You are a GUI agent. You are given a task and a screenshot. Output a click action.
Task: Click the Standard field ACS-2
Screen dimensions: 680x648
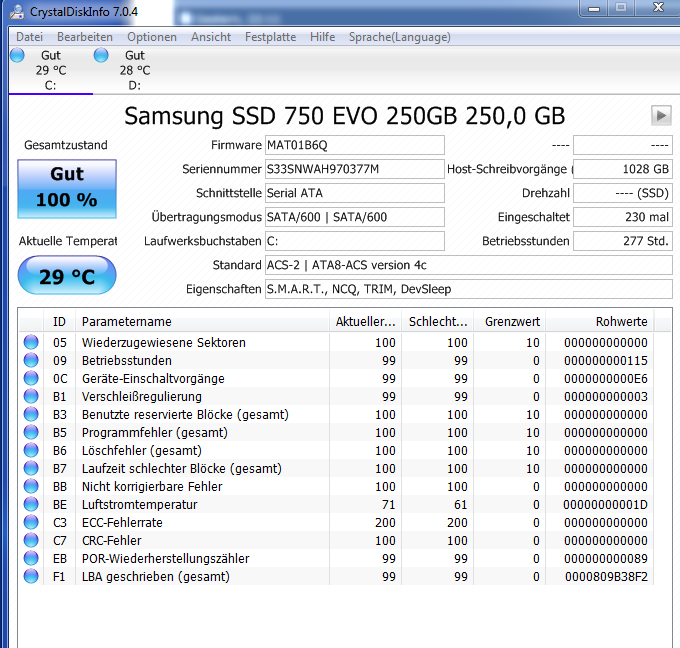coord(468,265)
